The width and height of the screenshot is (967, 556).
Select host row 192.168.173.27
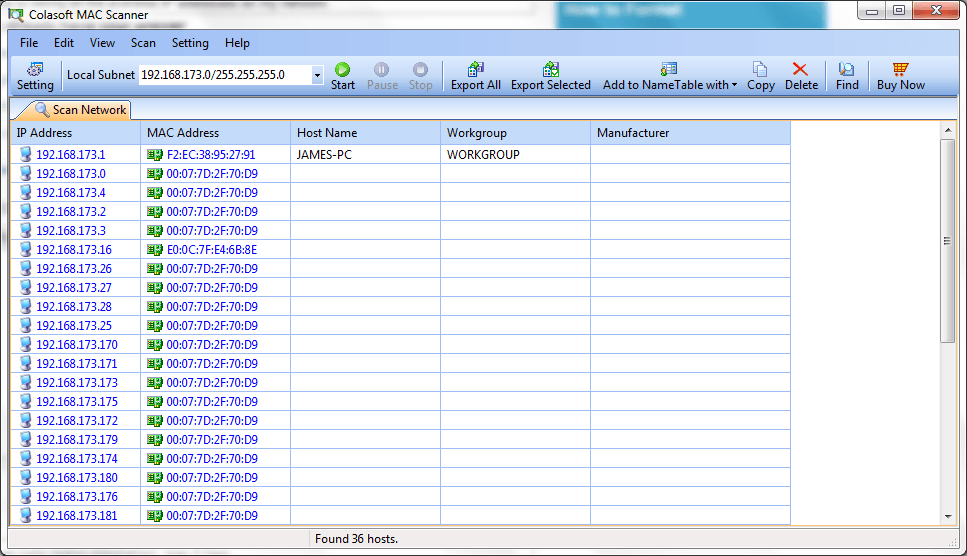point(400,288)
